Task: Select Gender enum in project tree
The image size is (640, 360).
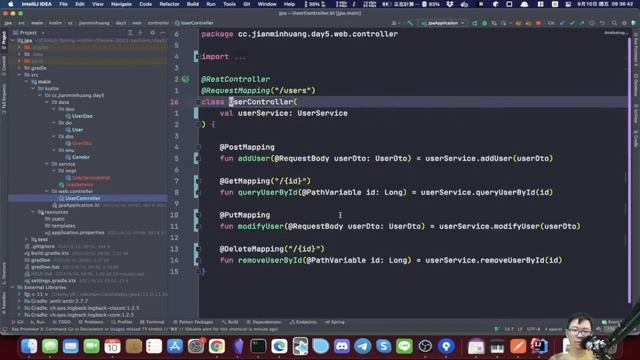Action: (78, 157)
